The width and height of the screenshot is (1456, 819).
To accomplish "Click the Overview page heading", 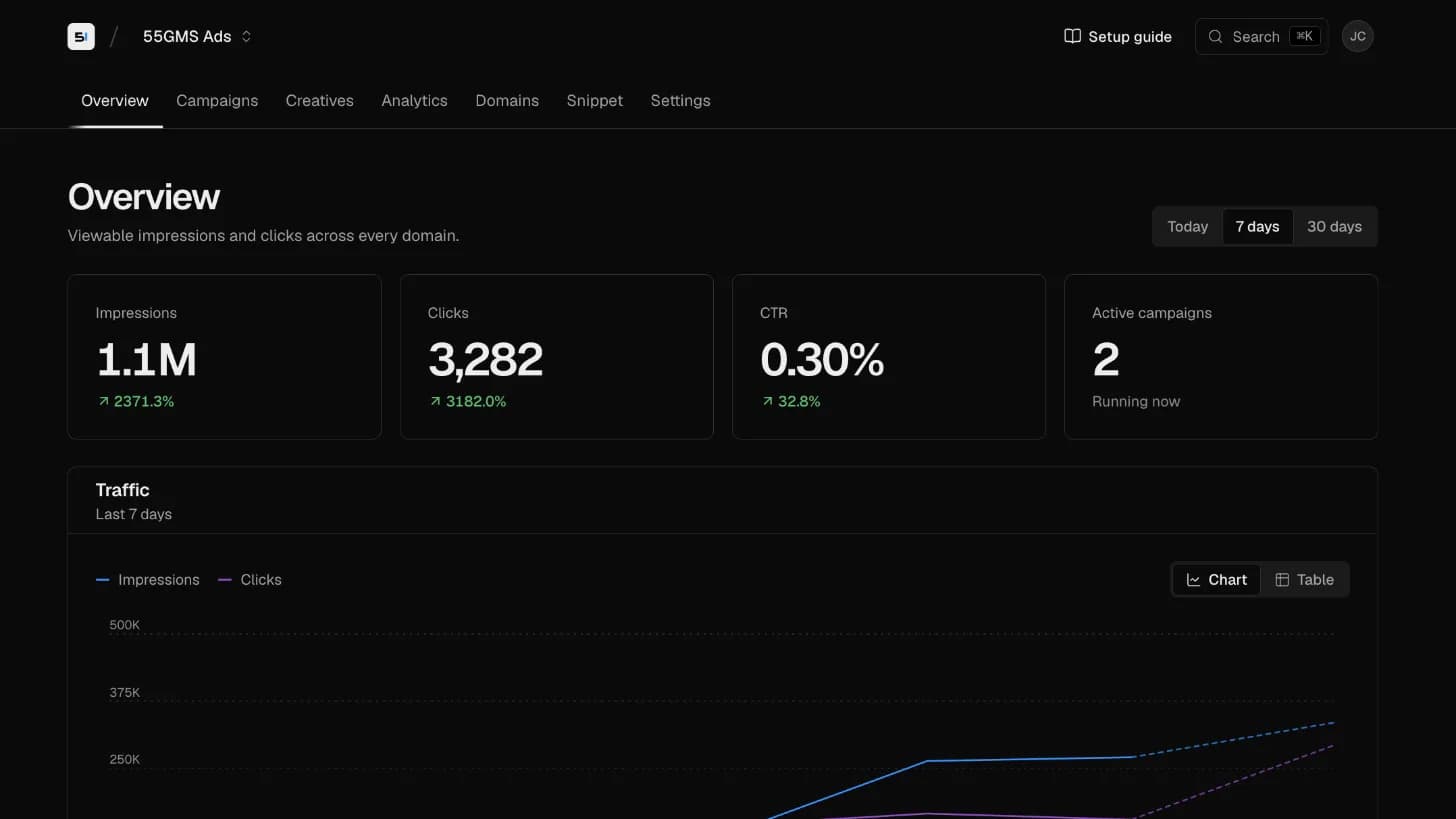I will (x=144, y=196).
